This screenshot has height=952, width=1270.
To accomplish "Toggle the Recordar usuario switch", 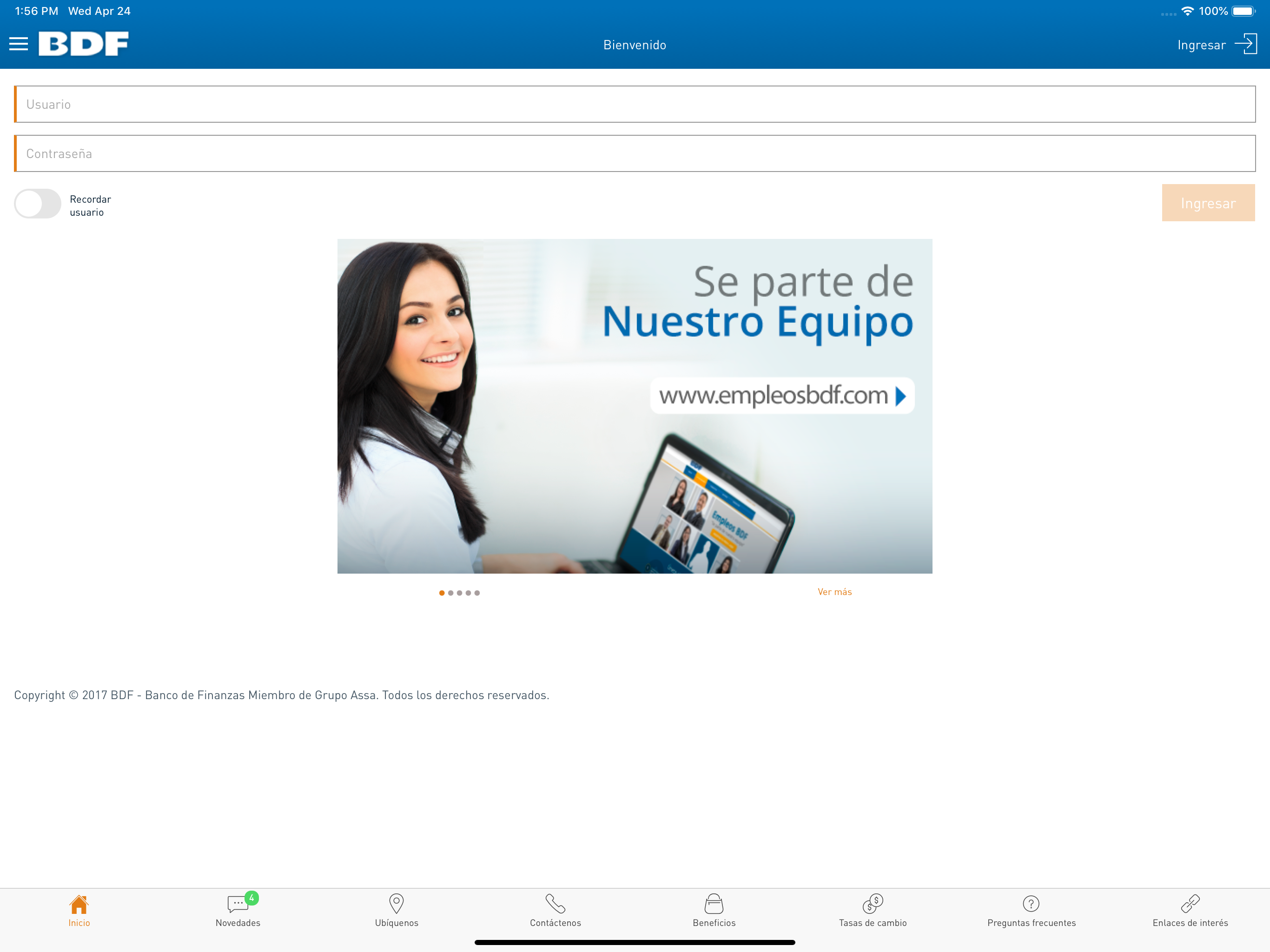I will 37,204.
